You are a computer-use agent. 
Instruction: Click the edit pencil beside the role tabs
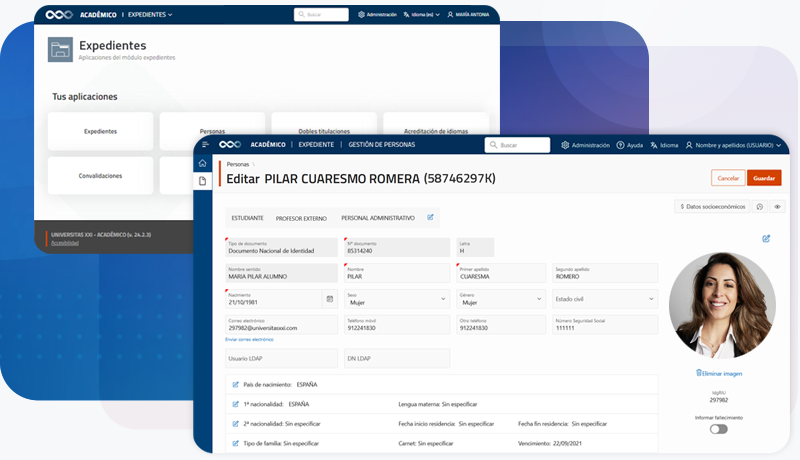[x=431, y=217]
